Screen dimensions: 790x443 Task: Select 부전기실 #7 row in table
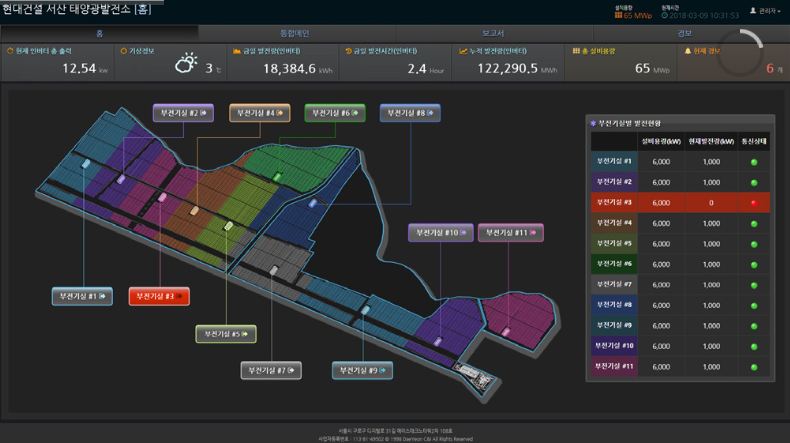pos(680,285)
